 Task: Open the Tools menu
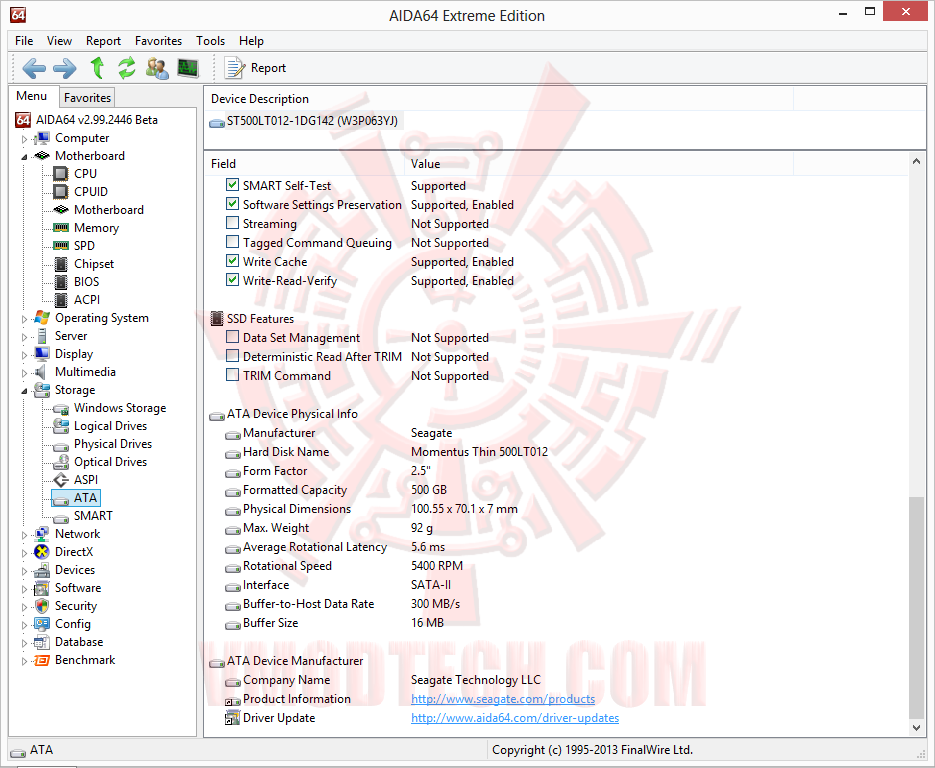[210, 41]
